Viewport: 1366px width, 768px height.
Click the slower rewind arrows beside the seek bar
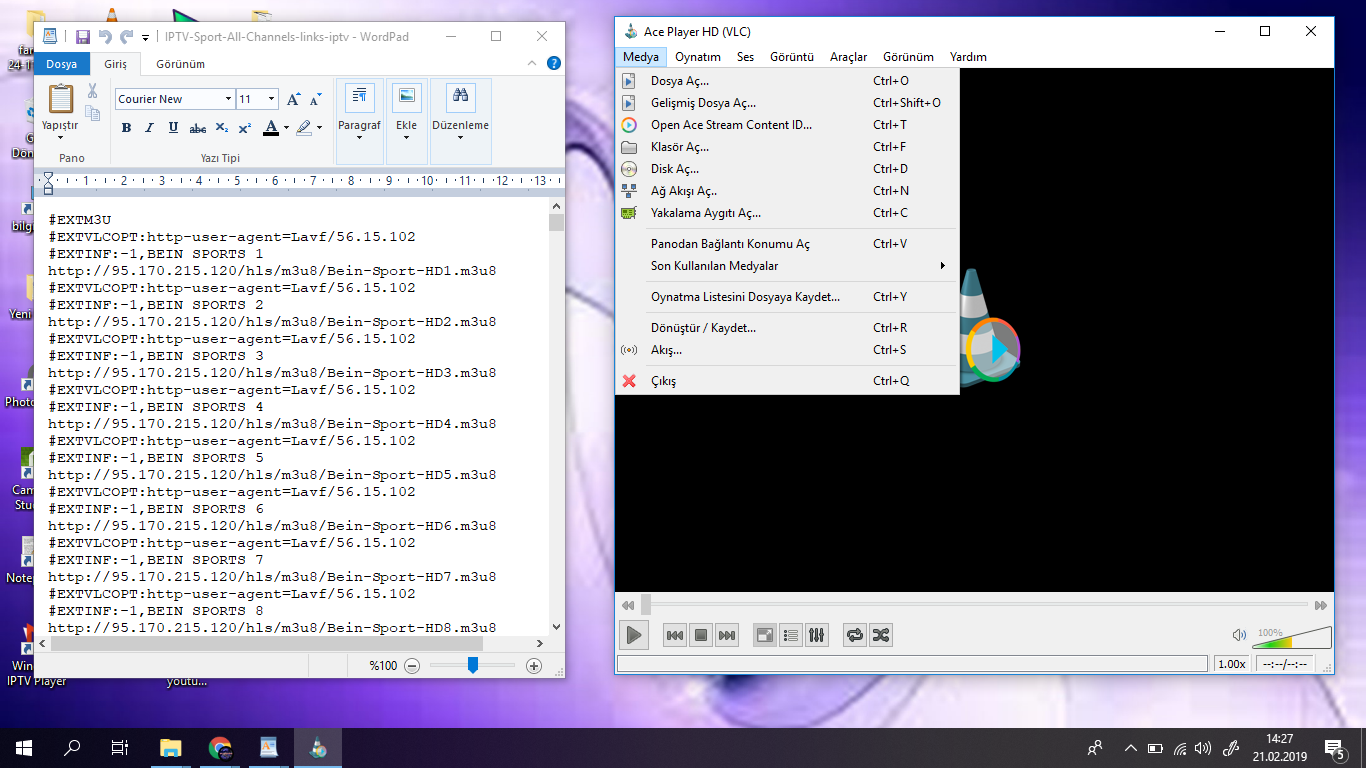tap(628, 605)
